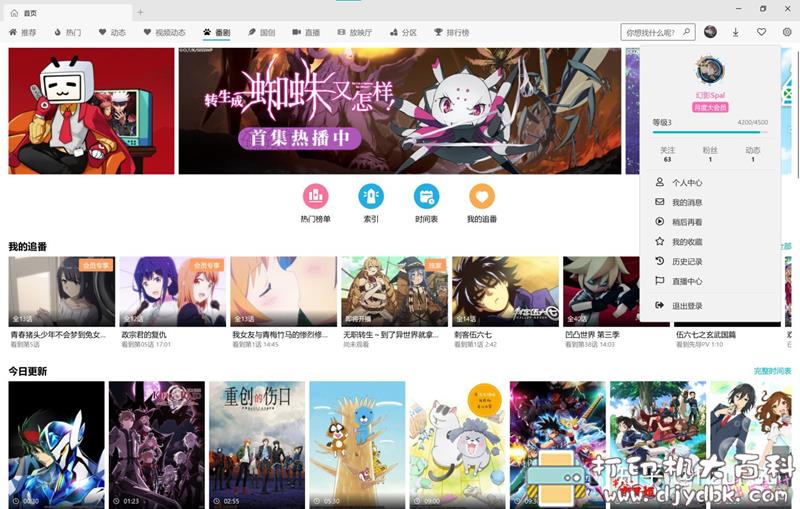Select the 首页 window tab
Viewport: 800px width, 509px height.
68,13
